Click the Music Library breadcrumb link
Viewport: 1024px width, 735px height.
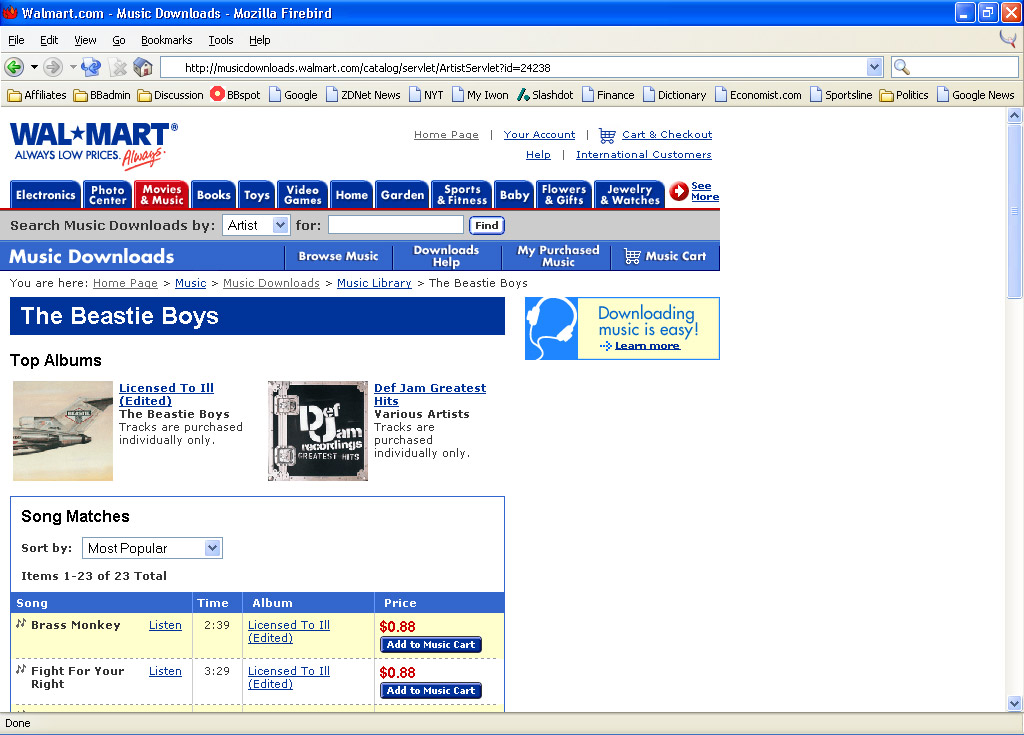pyautogui.click(x=374, y=283)
